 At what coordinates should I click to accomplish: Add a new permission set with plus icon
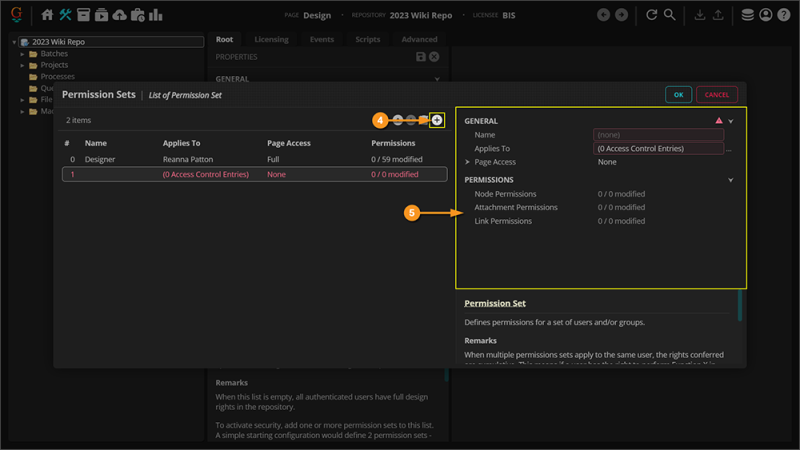click(437, 120)
